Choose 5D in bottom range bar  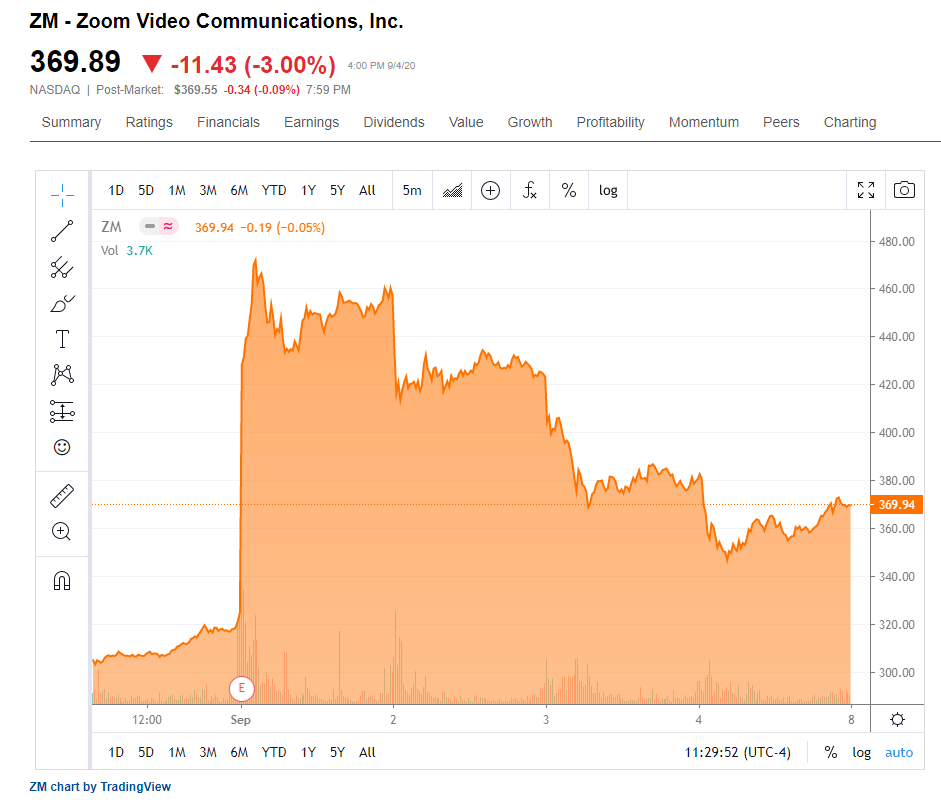tap(146, 753)
